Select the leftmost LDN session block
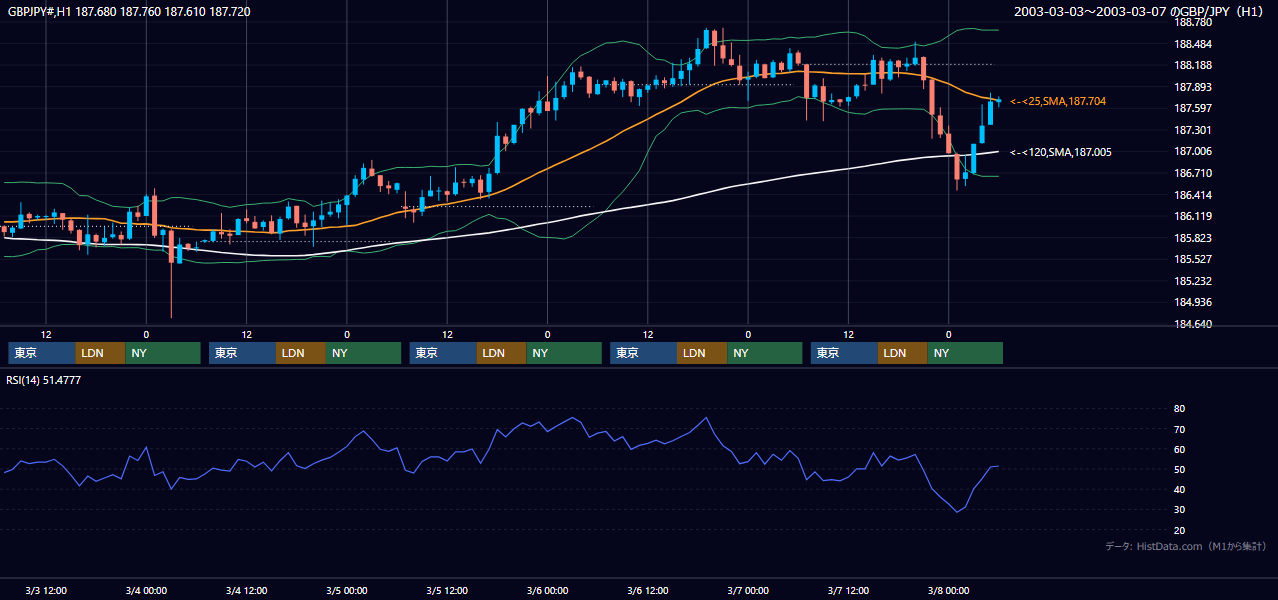1278x600 pixels. [101, 353]
